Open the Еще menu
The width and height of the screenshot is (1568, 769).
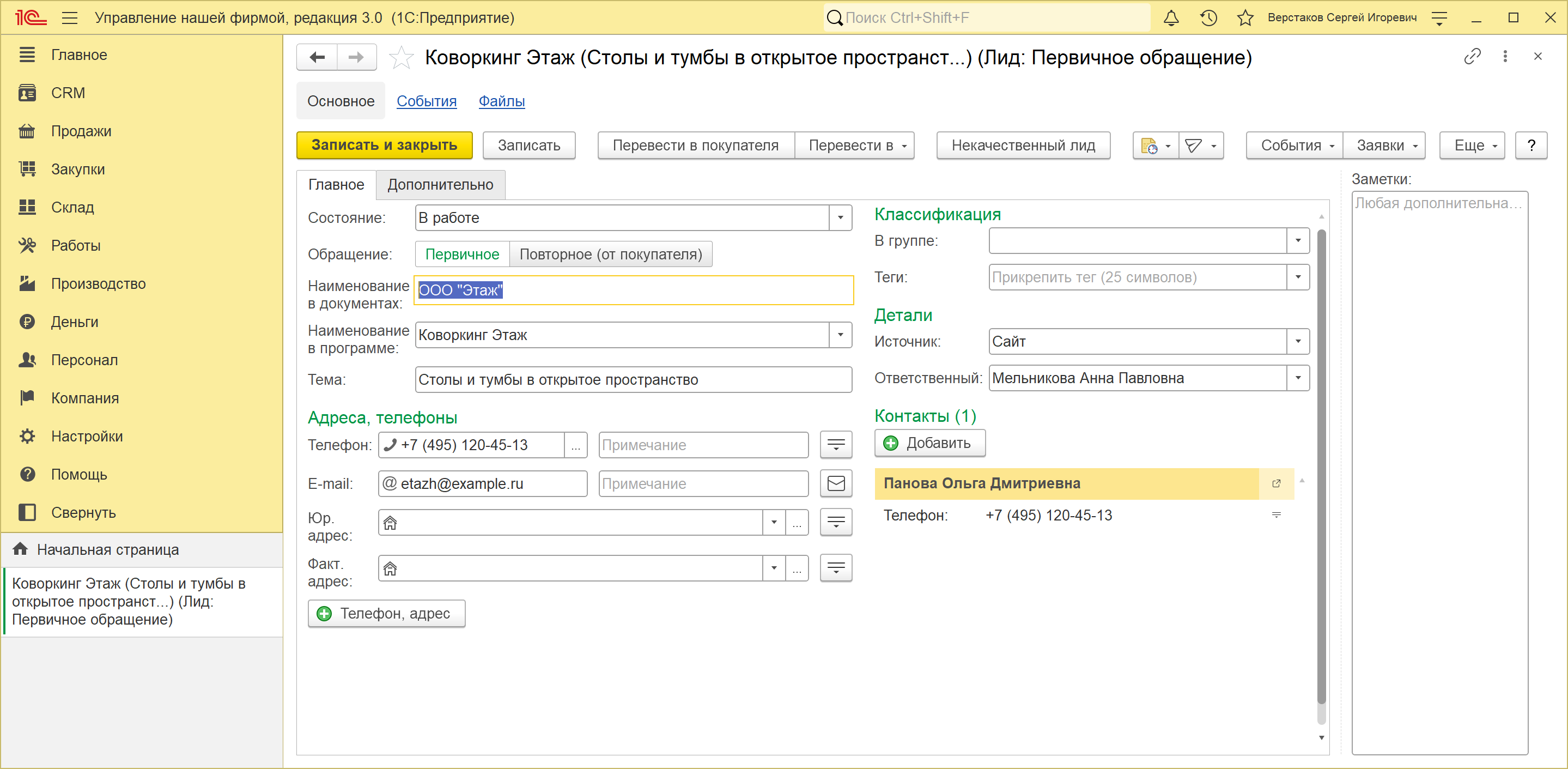(x=1473, y=146)
